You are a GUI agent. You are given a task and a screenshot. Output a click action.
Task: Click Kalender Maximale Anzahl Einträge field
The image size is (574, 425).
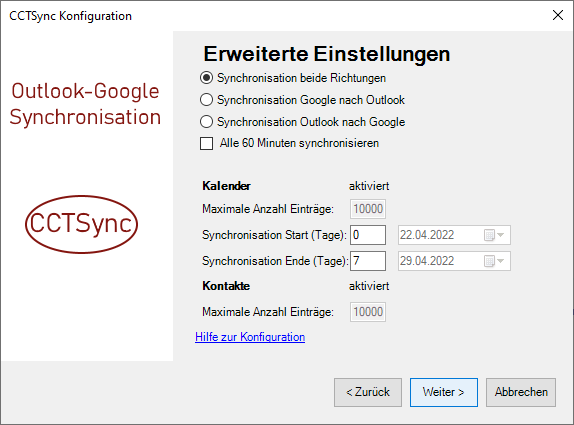pyautogui.click(x=368, y=209)
